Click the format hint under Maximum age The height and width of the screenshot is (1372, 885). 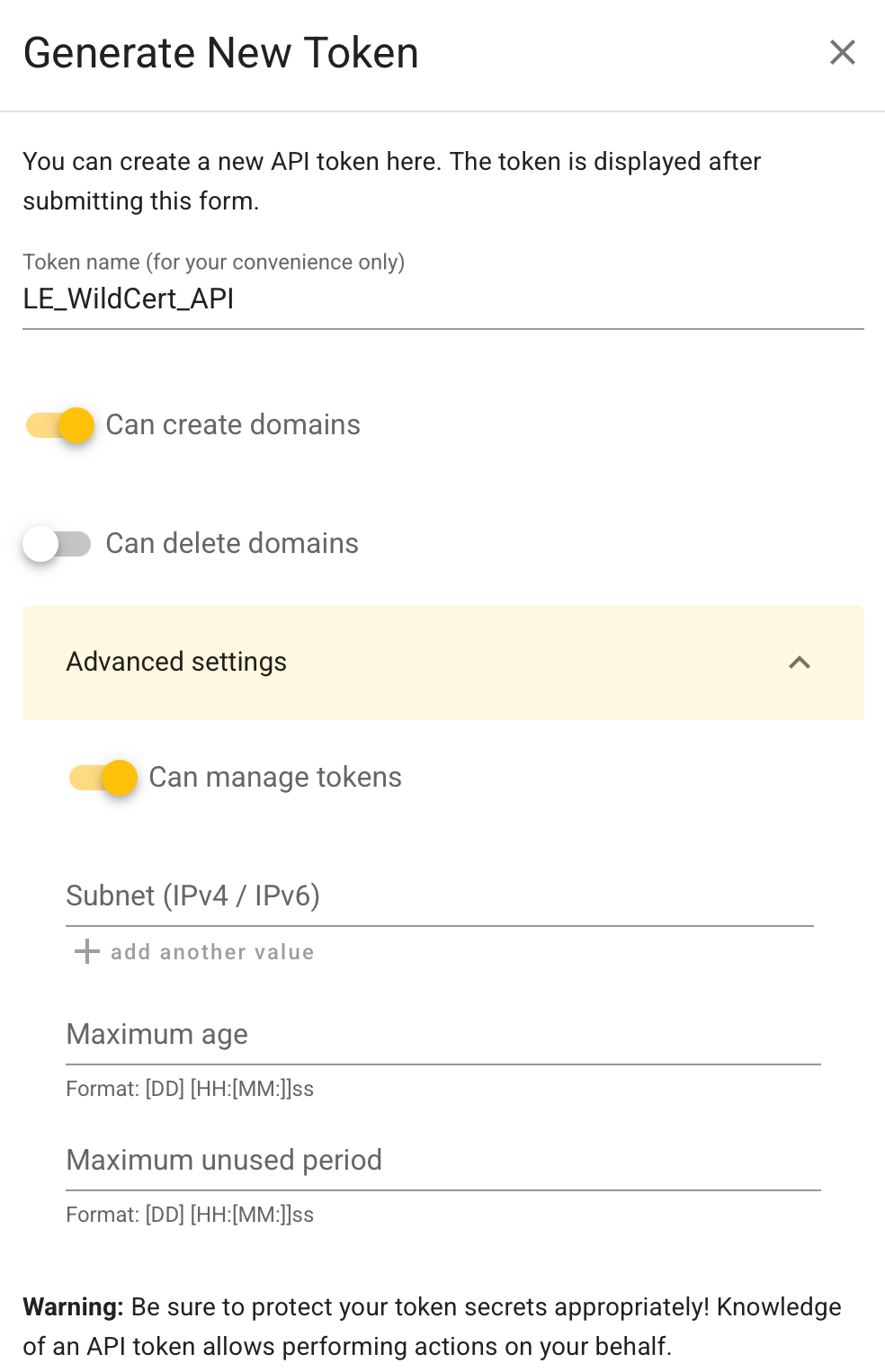click(x=190, y=1089)
